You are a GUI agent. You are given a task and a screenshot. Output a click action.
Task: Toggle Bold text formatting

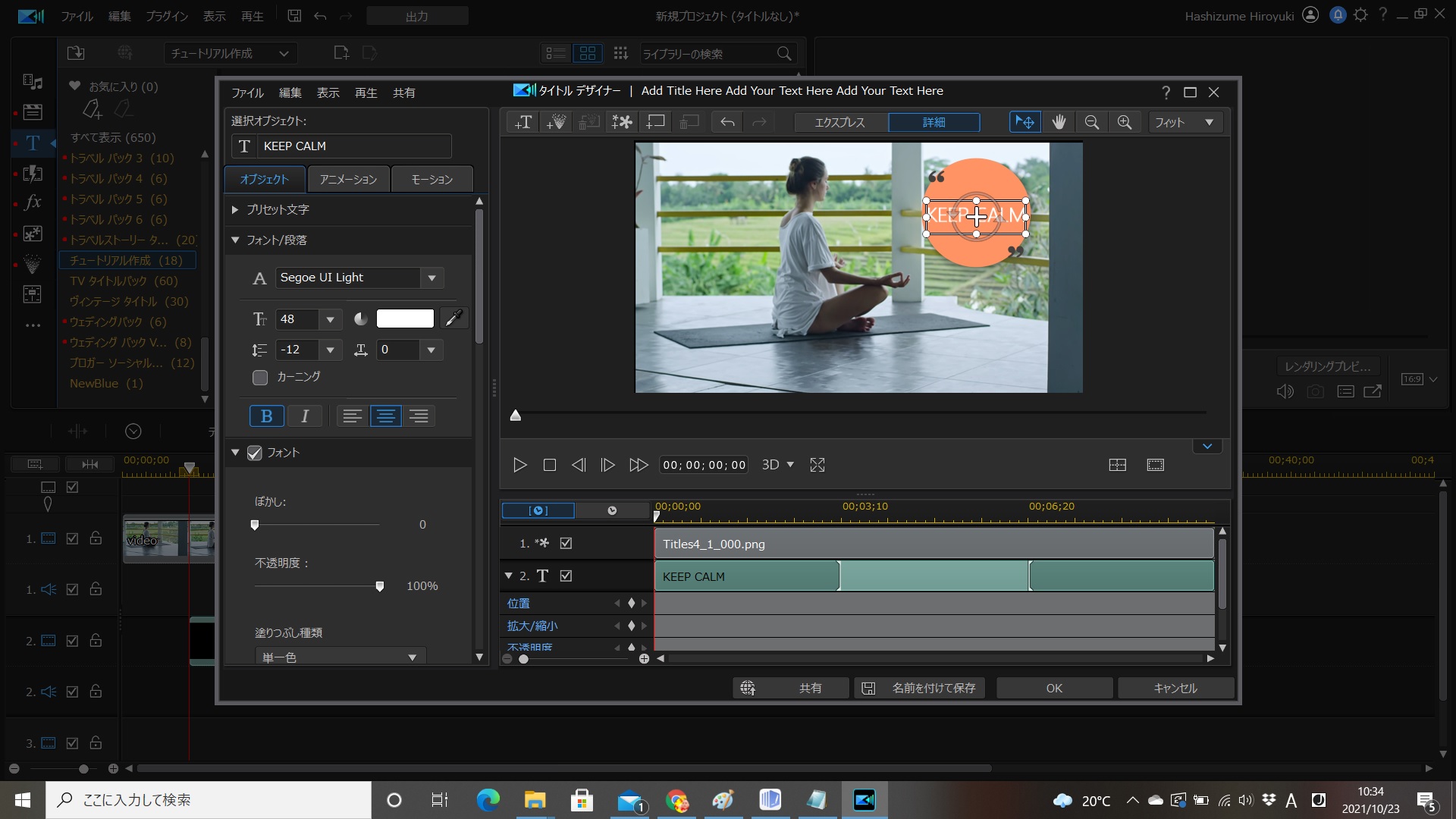tap(266, 416)
